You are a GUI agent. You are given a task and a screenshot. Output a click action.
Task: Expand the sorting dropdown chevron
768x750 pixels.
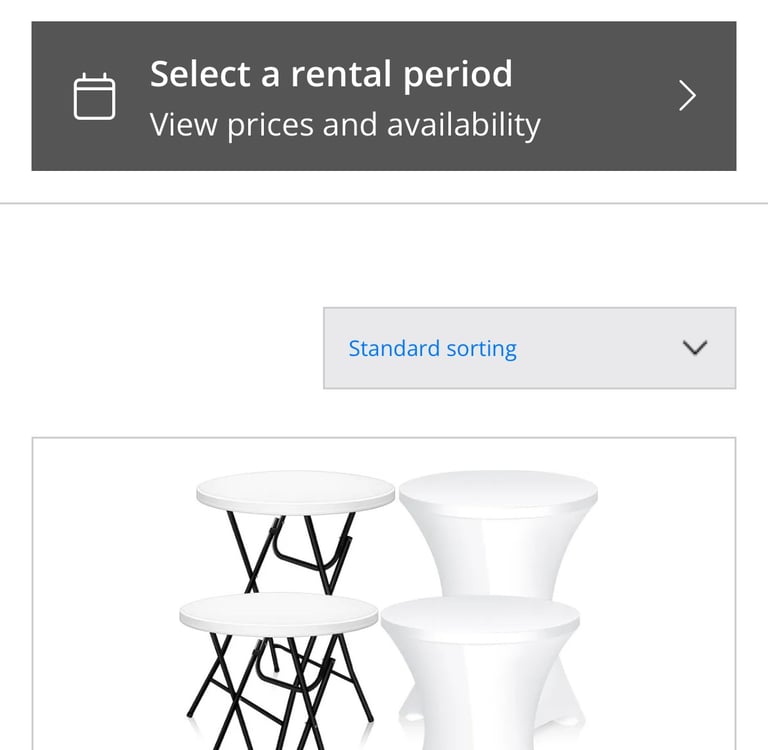(694, 348)
